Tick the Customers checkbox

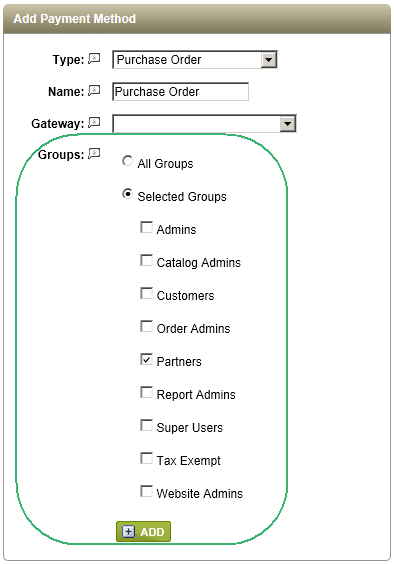click(x=146, y=294)
